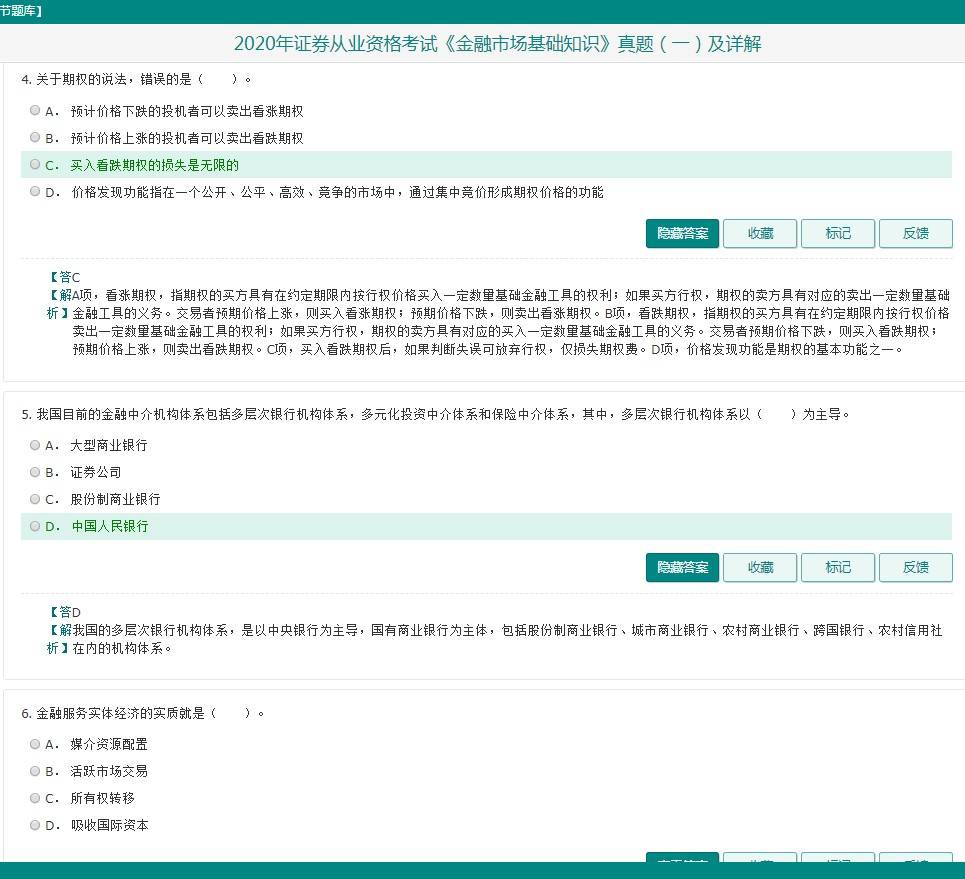
Task: Open feedback for question 5
Action: pyautogui.click(x=916, y=567)
